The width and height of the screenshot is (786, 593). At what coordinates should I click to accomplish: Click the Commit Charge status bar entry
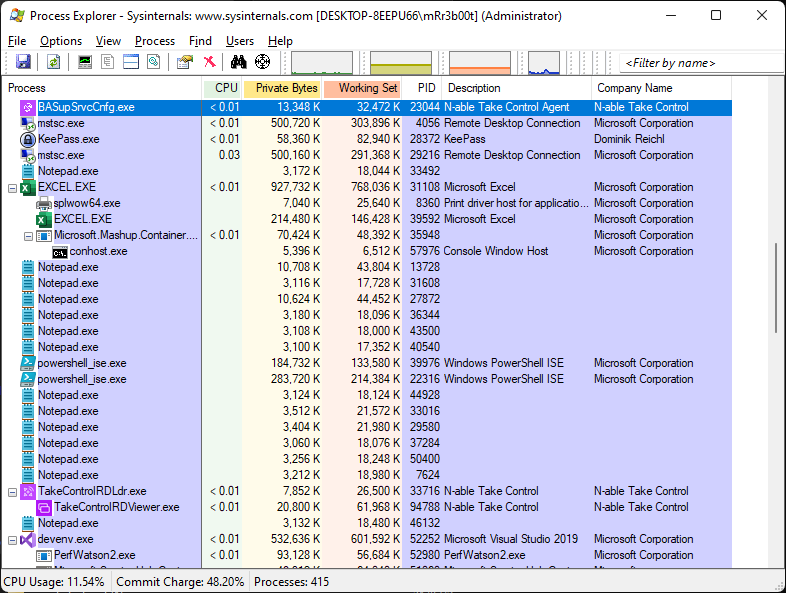180,582
